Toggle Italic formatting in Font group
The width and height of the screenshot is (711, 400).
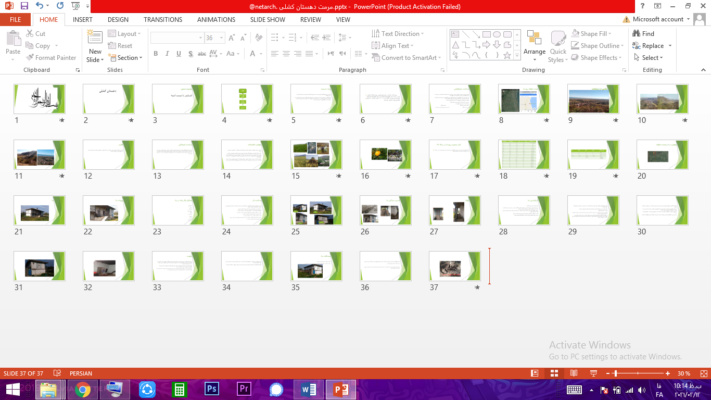point(167,54)
